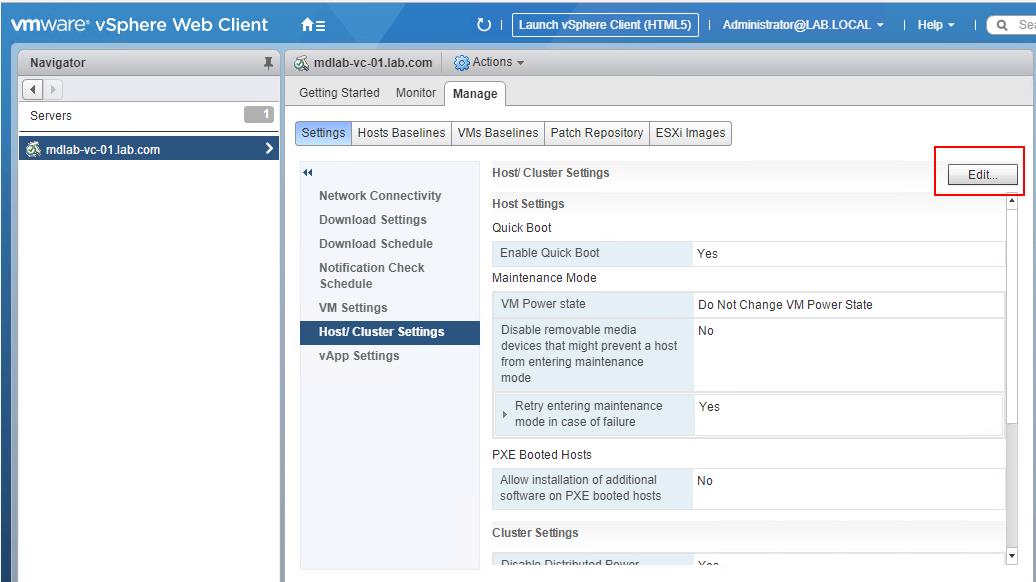The width and height of the screenshot is (1036, 582).
Task: Switch to Monitor tab
Action: (x=416, y=93)
